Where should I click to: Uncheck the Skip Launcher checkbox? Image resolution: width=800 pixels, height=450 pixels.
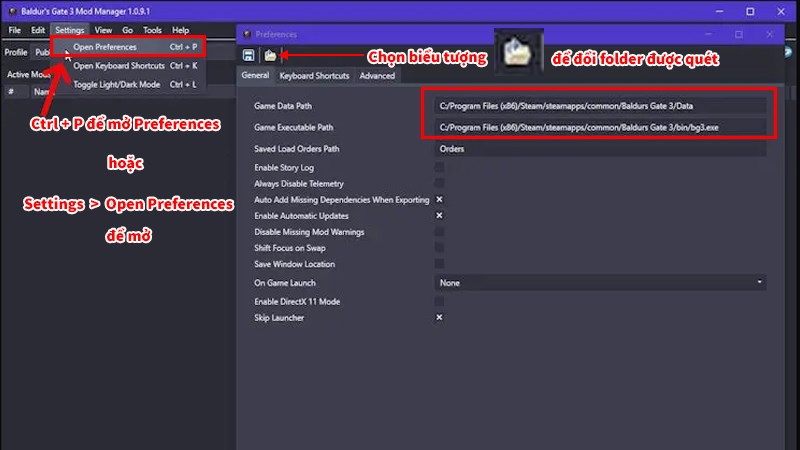(x=439, y=317)
